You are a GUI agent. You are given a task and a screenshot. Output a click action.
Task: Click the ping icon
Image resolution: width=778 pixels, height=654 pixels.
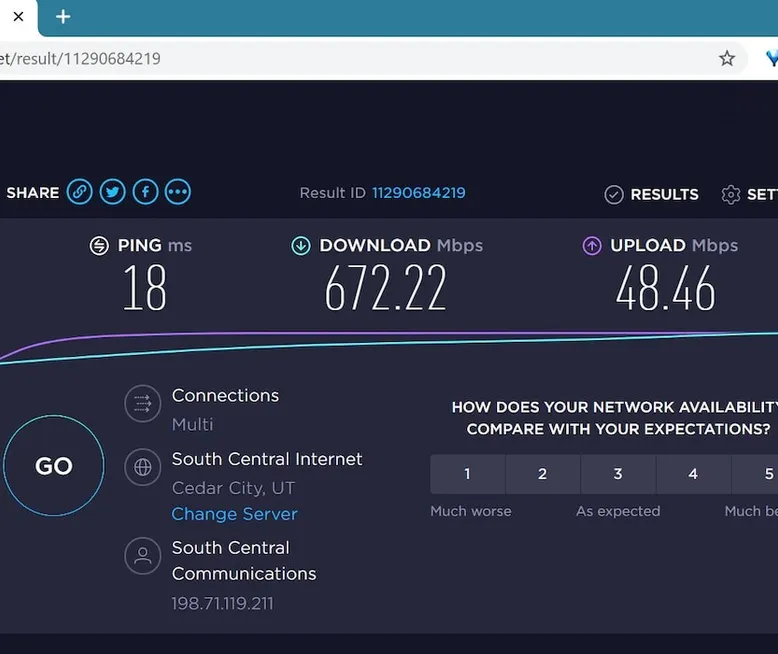click(99, 245)
